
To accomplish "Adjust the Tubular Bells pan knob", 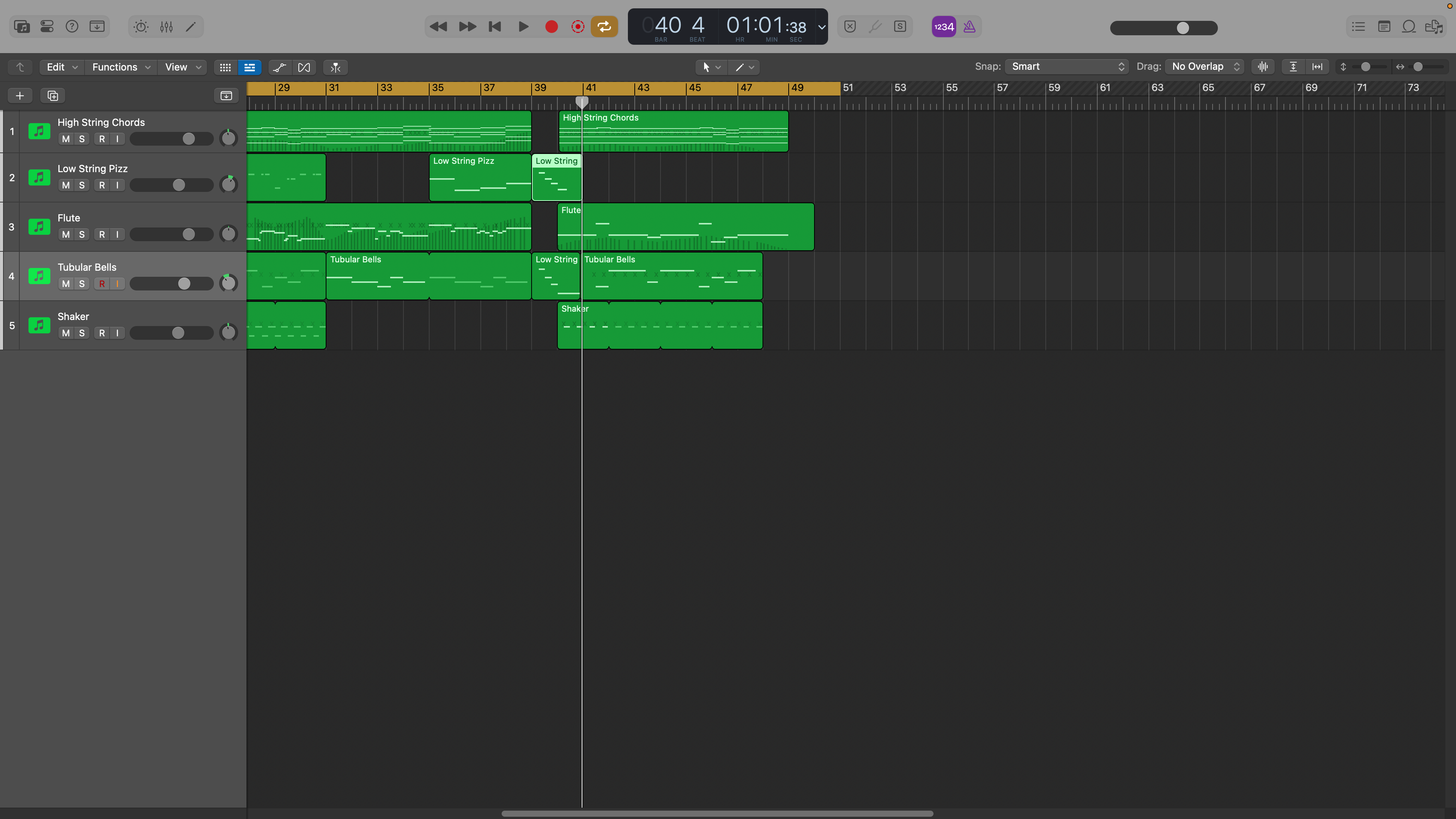I will pyautogui.click(x=228, y=282).
